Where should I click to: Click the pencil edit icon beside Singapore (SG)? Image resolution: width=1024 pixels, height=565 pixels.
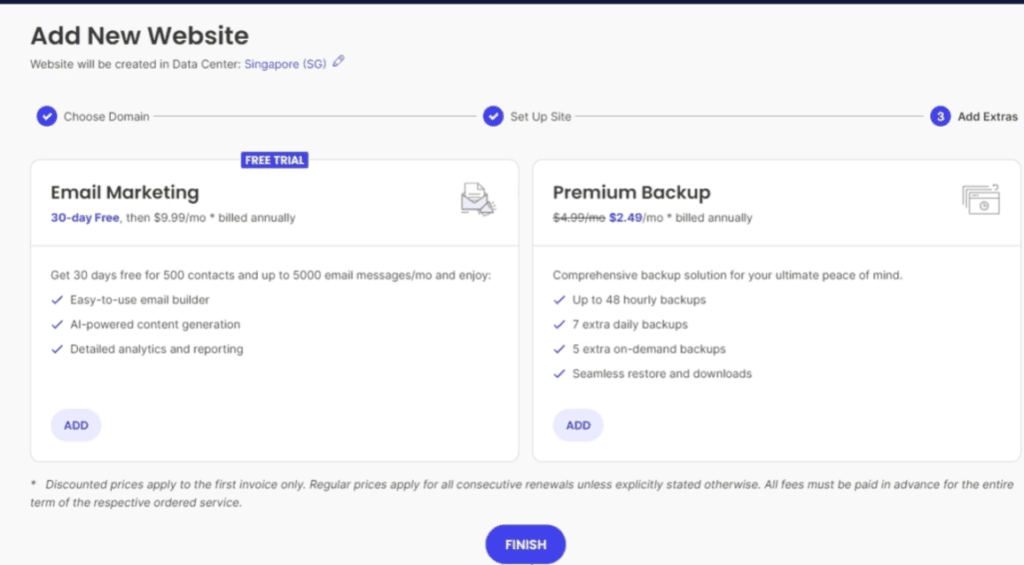339,62
